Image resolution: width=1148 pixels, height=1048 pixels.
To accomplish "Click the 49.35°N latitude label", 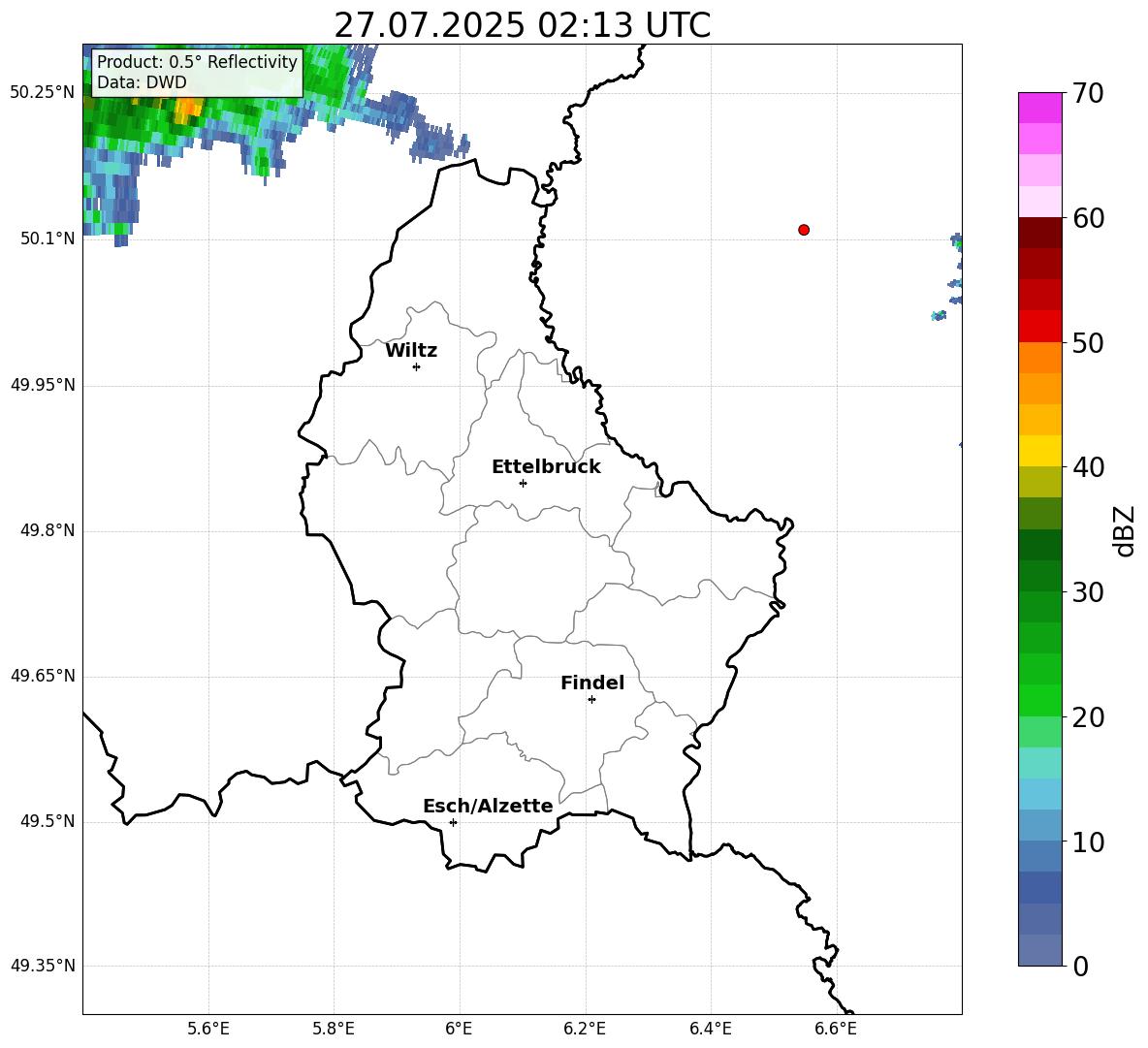I will 42,966.
